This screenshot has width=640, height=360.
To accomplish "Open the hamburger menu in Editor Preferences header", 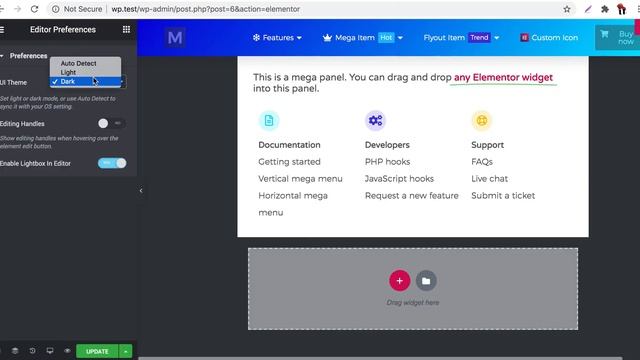I will click(2, 29).
